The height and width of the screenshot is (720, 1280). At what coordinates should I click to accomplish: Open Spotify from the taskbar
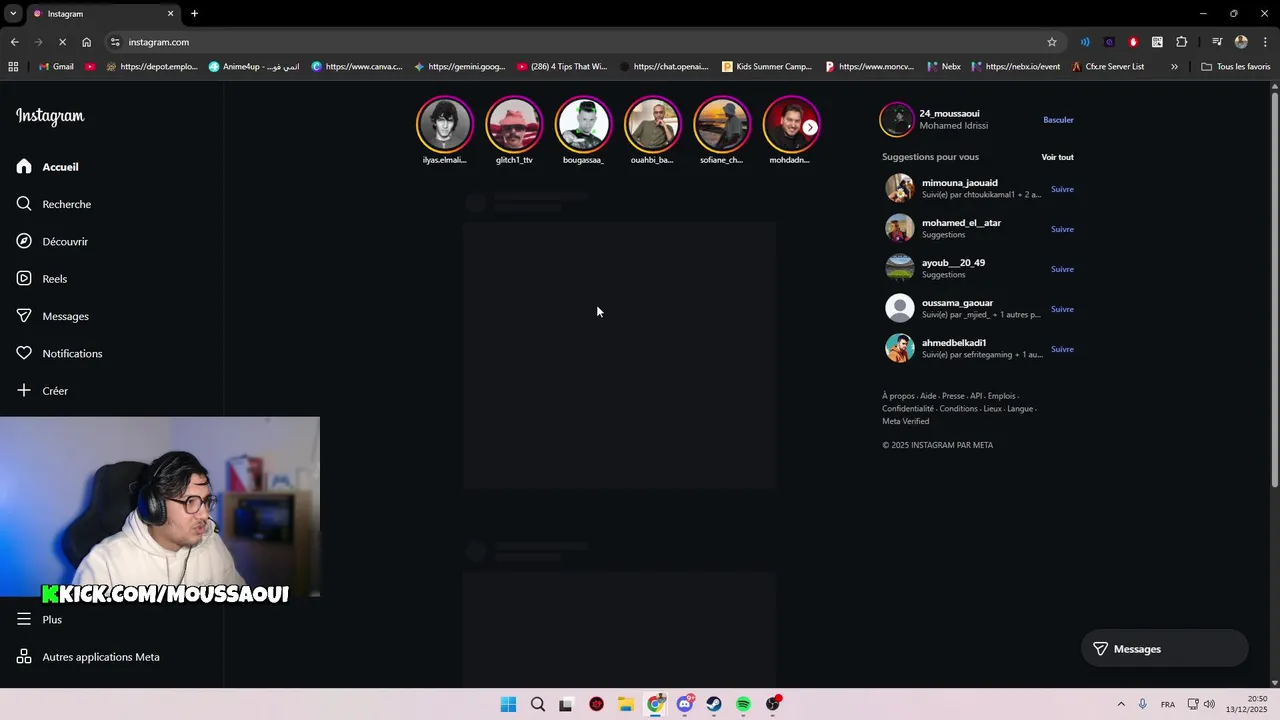pyautogui.click(x=743, y=704)
